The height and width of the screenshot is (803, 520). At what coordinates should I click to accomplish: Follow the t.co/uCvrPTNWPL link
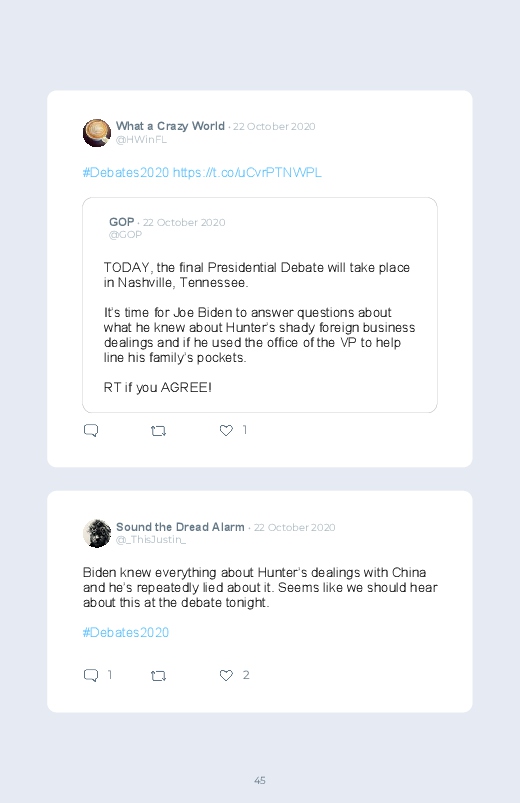(x=247, y=173)
